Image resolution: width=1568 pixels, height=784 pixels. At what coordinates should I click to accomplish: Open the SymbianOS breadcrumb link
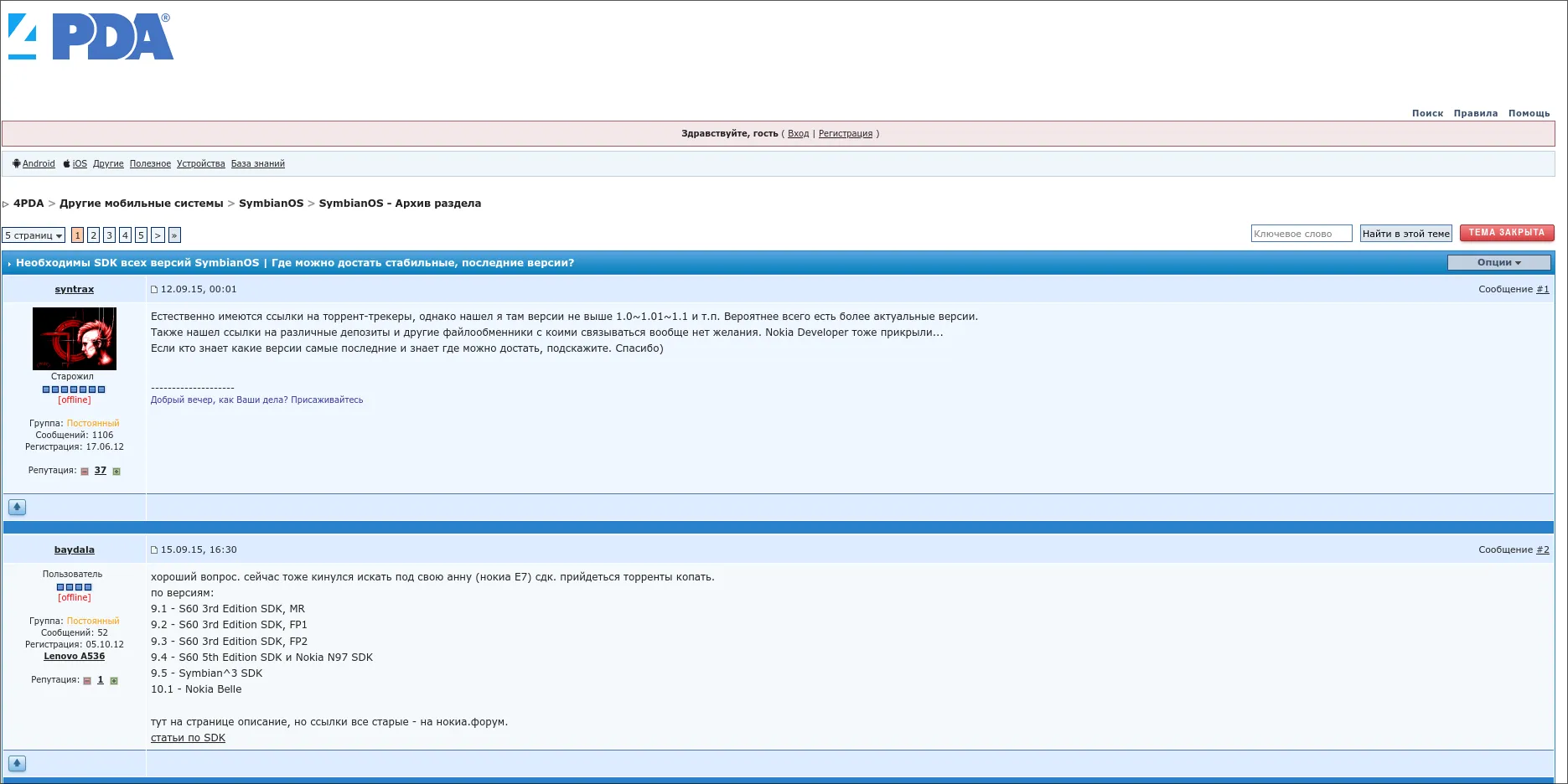271,204
